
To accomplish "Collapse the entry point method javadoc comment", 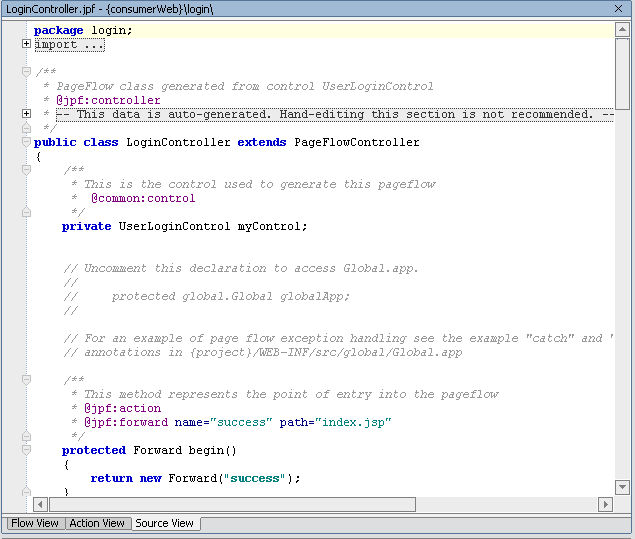I will tap(26, 380).
